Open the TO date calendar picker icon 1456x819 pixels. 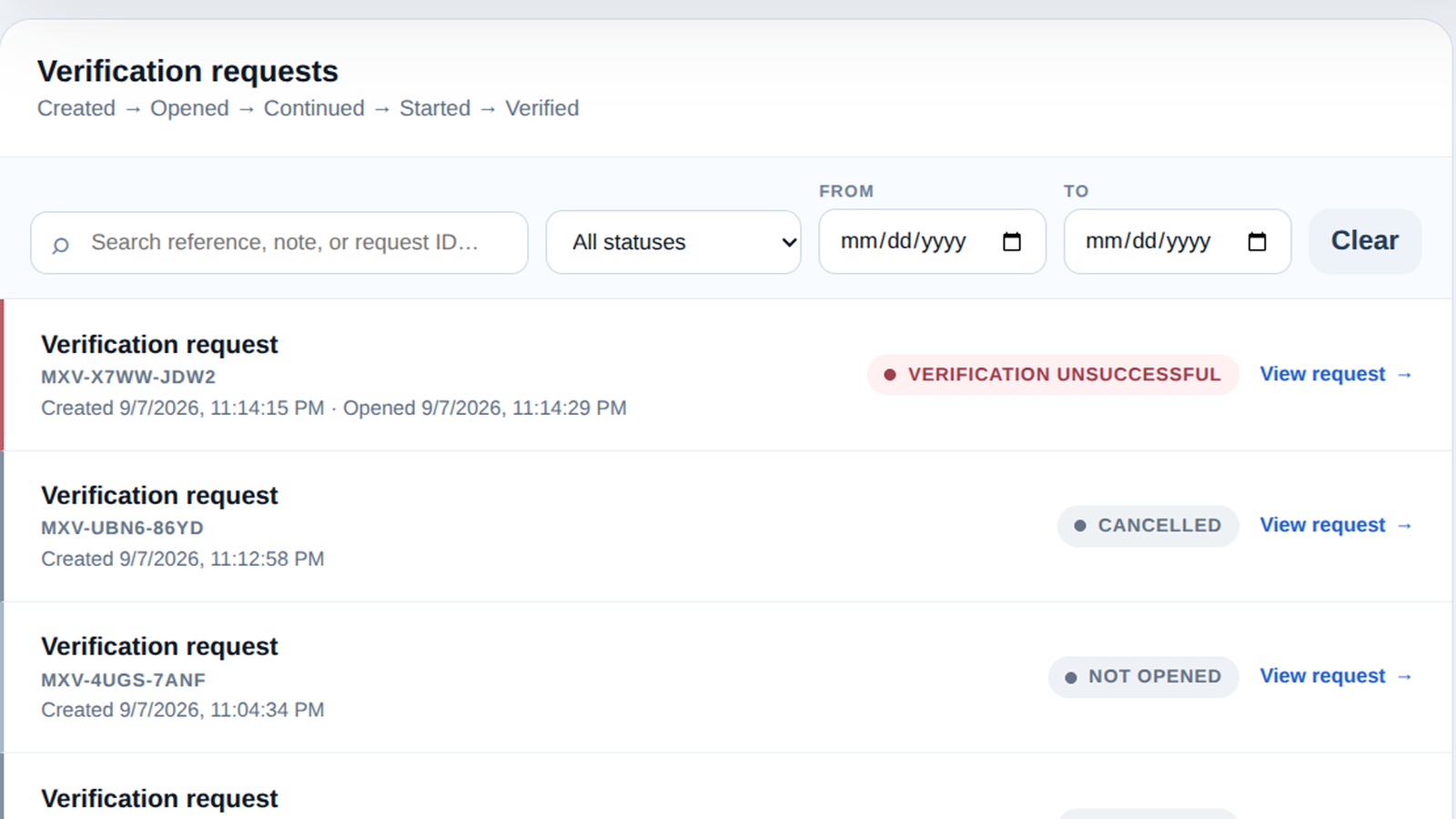point(1257,241)
